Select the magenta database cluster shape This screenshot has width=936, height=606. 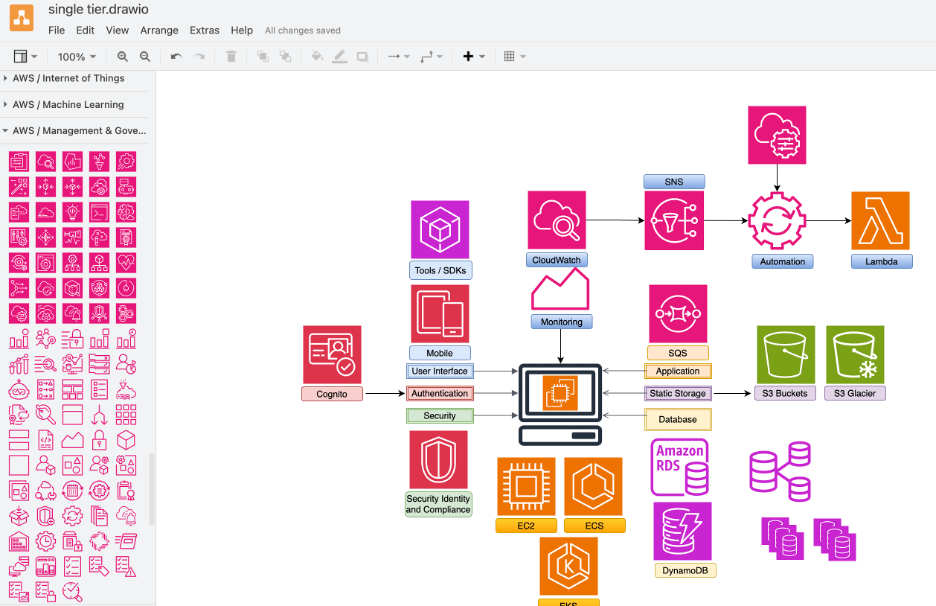click(780, 471)
